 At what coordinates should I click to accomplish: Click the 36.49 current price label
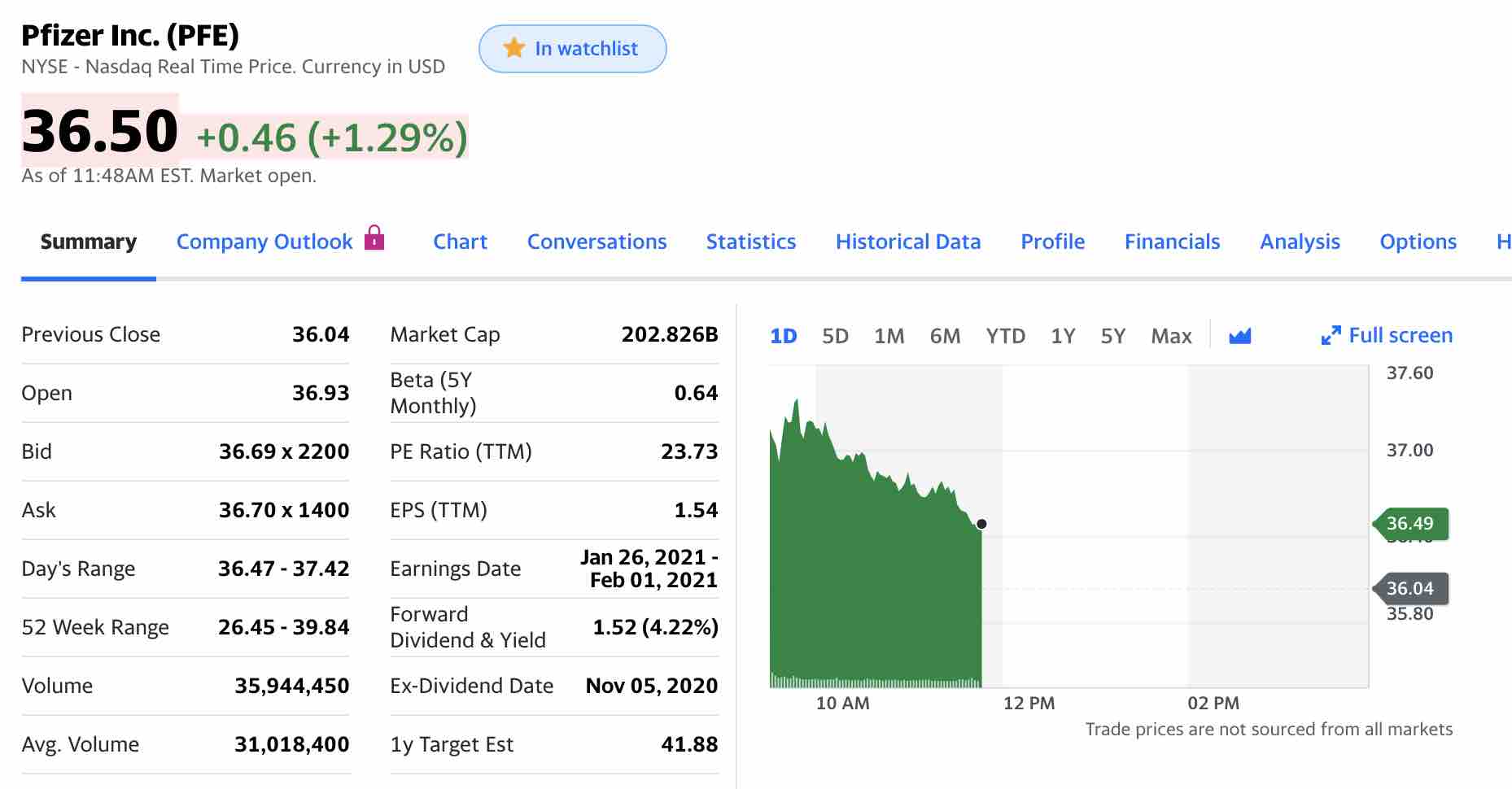[x=1409, y=523]
